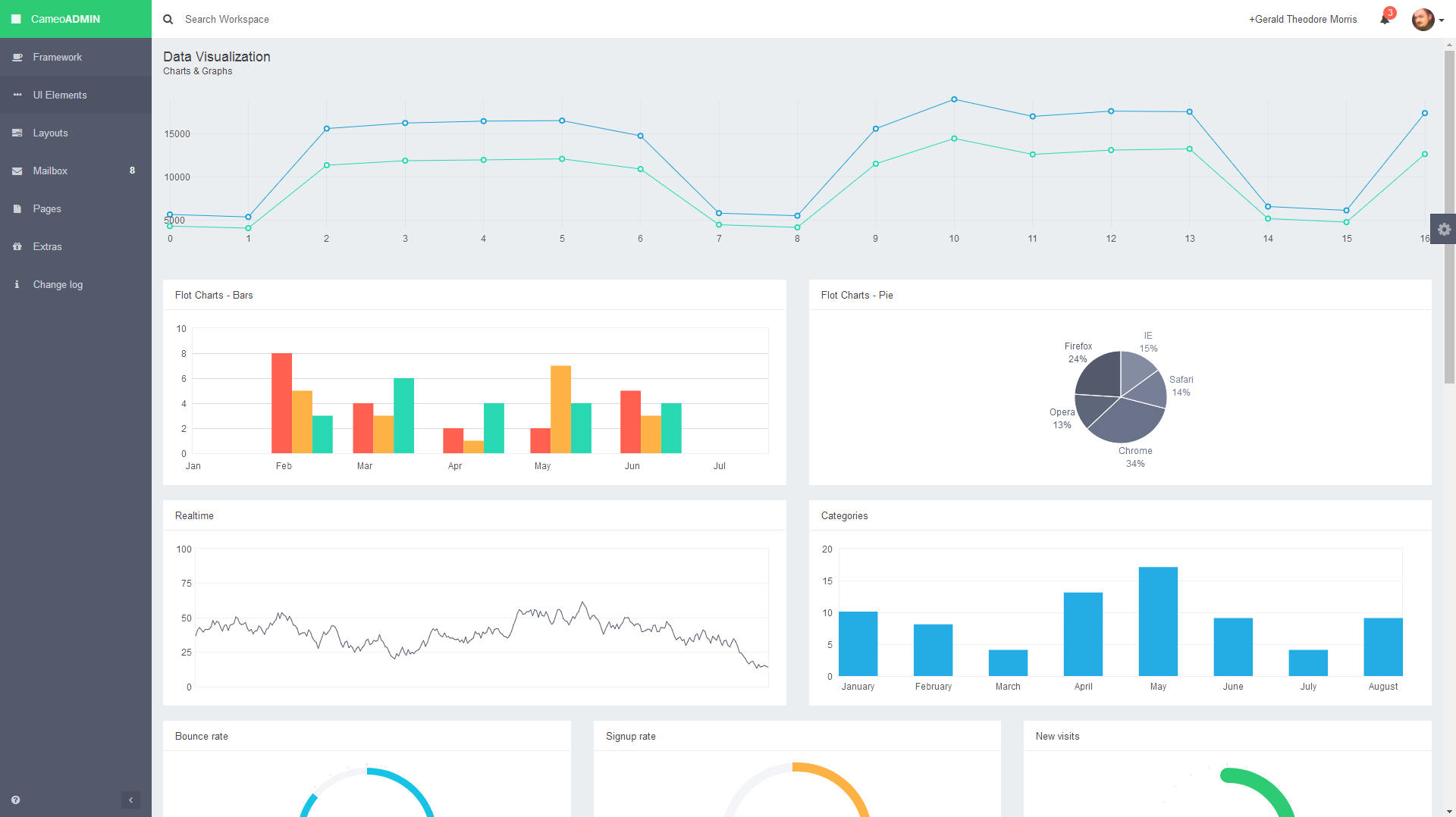This screenshot has height=817, width=1456.
Task: Click the Mailbox envelope icon
Action: 17,171
